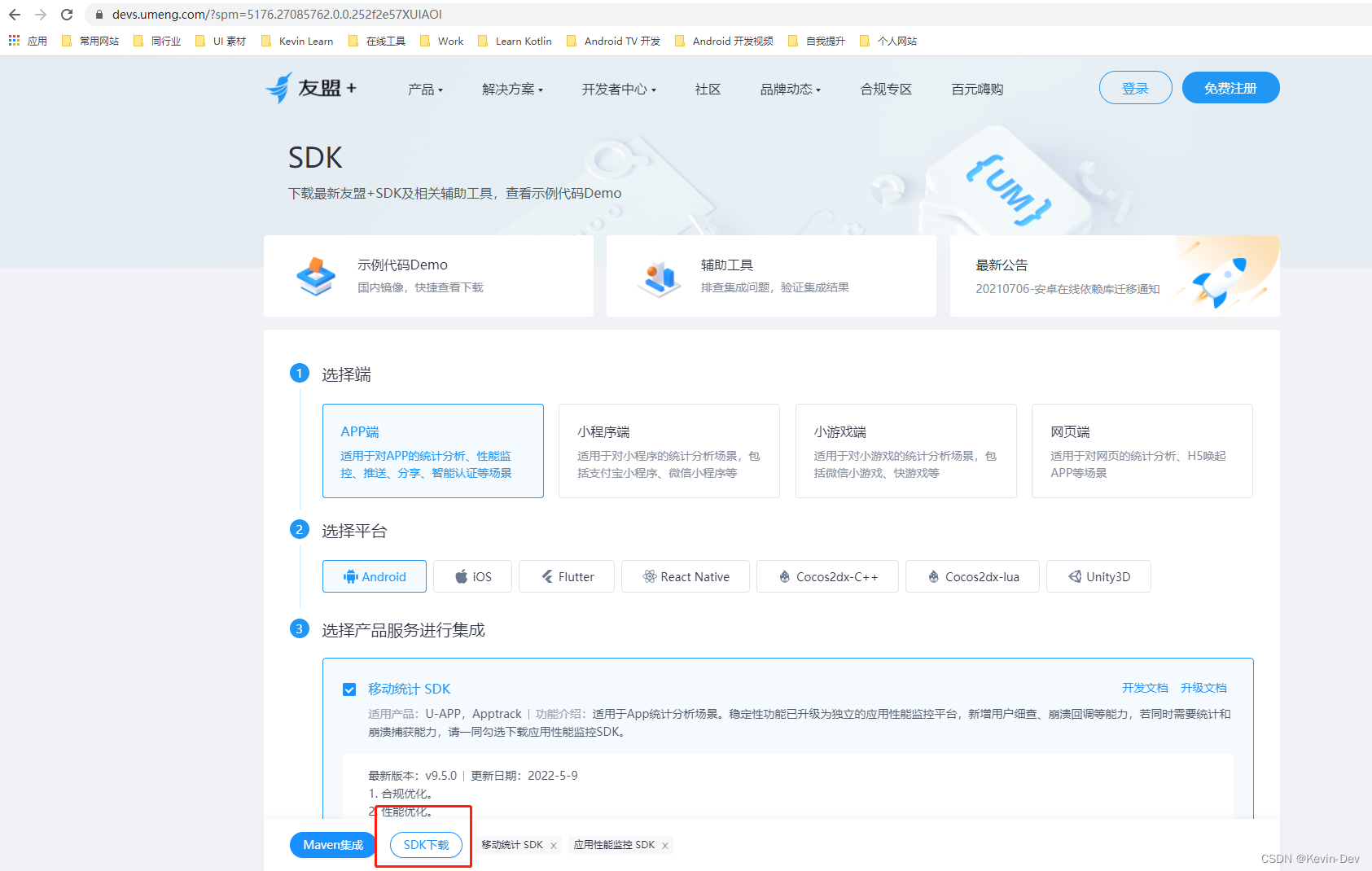Screen dimensions: 1372x871
Task: Click the Maven集成 button
Action: click(333, 845)
